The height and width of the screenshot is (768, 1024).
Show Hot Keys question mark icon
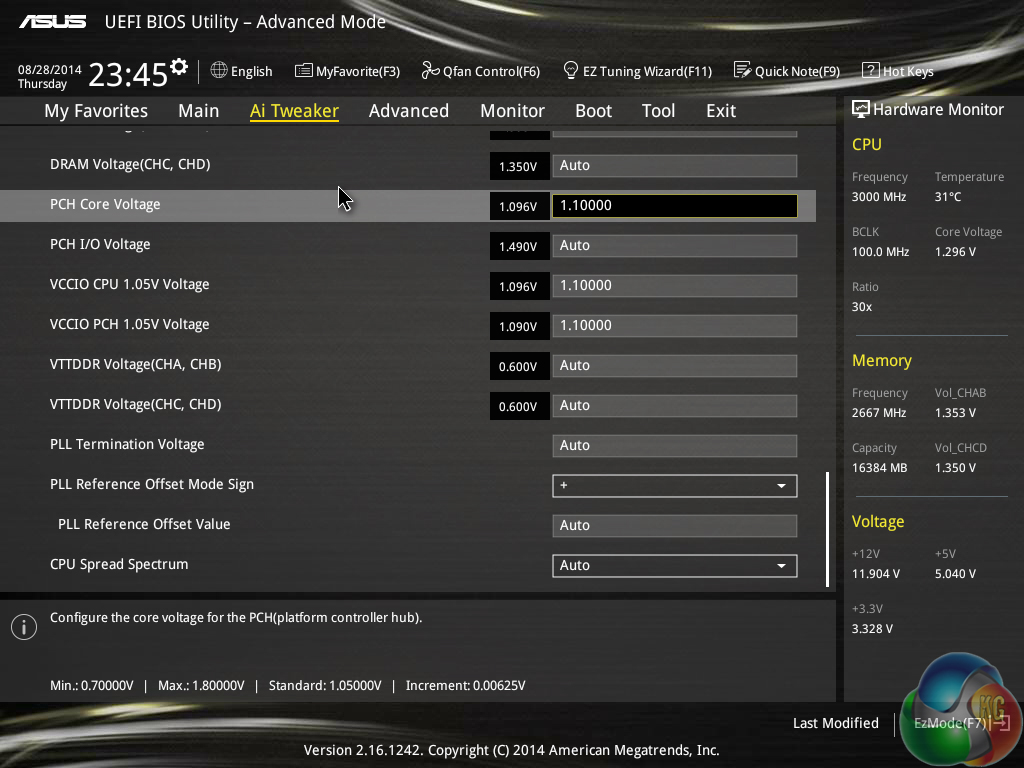click(871, 70)
